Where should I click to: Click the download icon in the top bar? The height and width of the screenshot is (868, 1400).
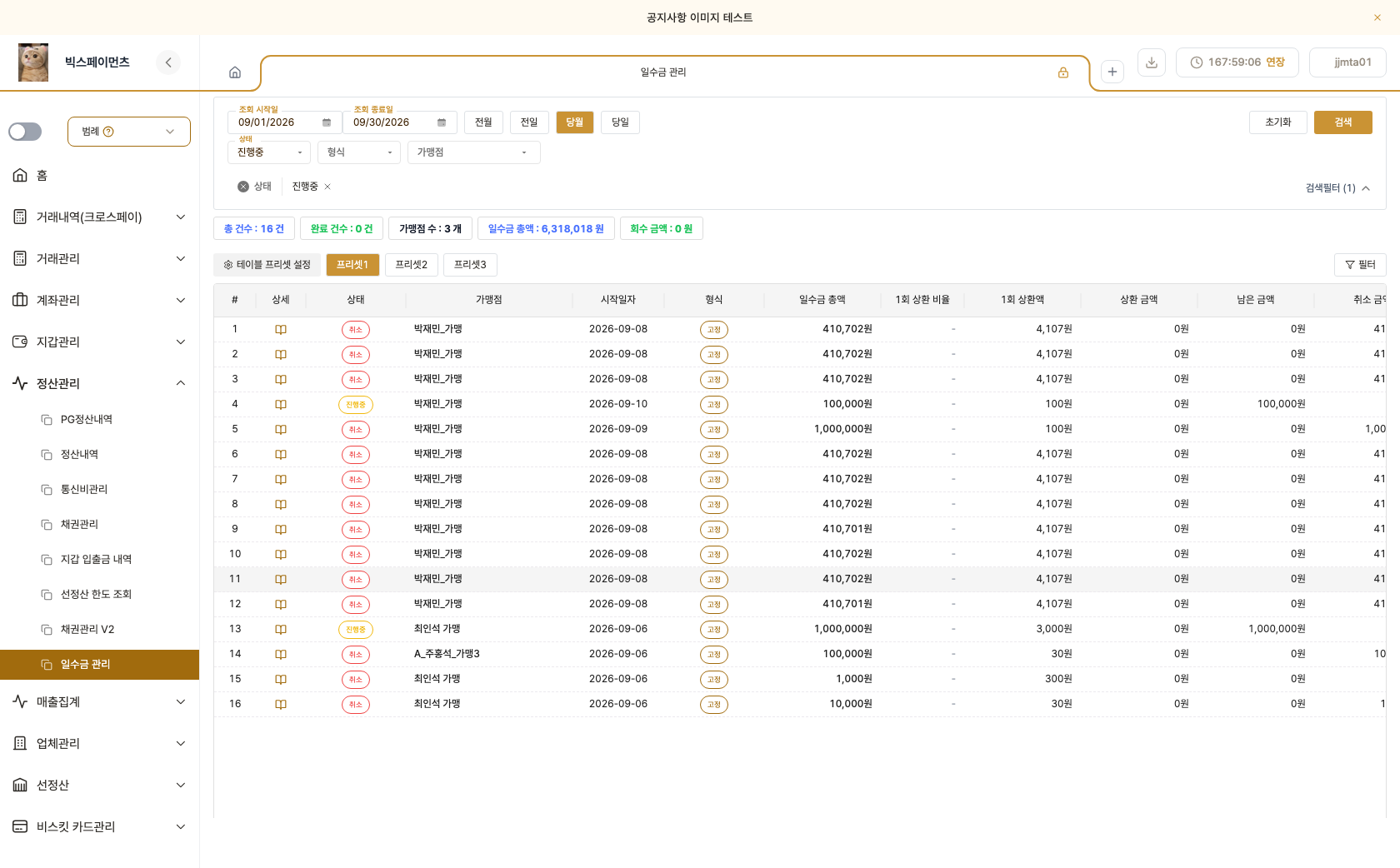pyautogui.click(x=1151, y=62)
